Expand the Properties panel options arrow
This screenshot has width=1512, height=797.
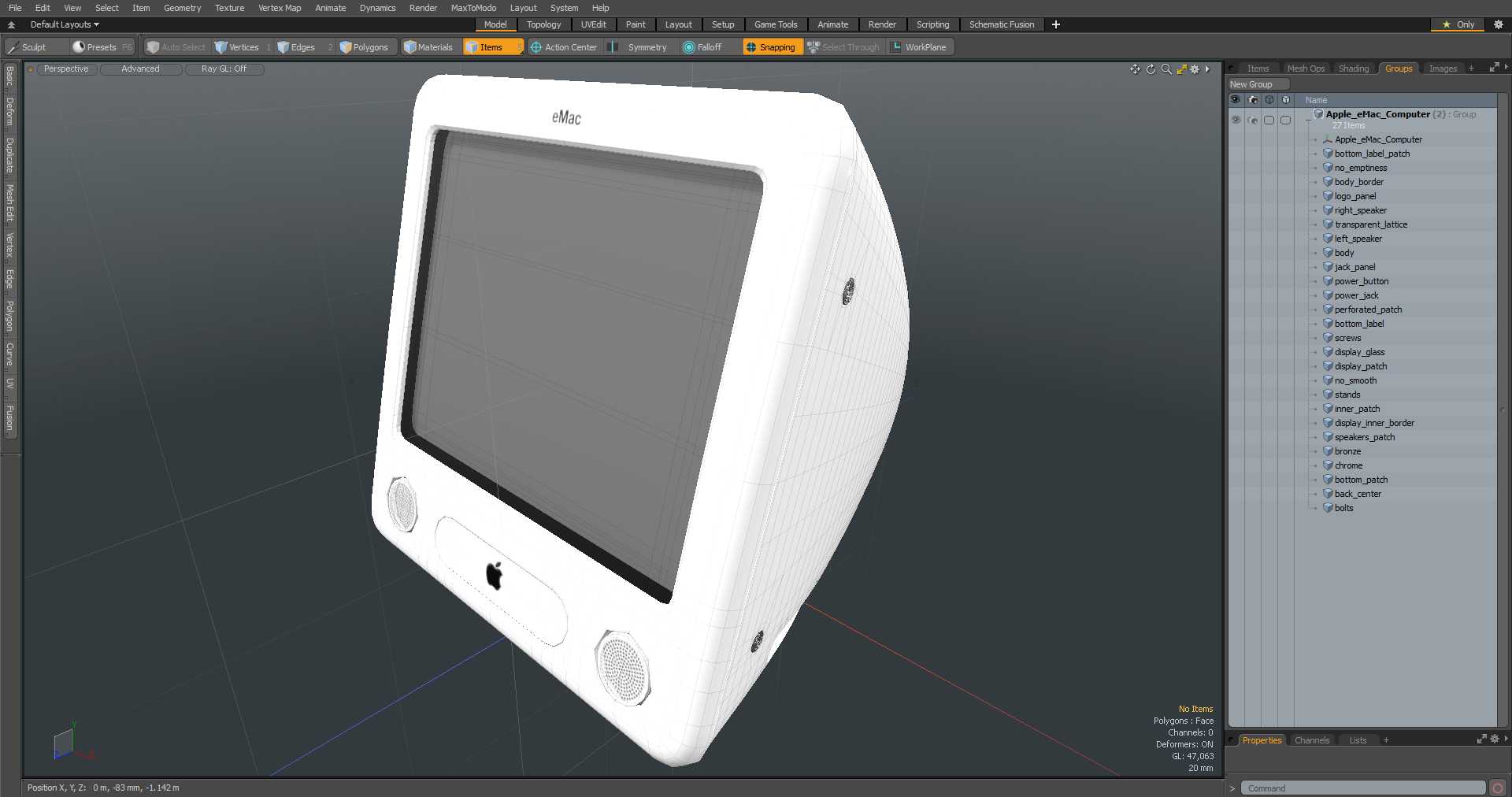tap(1506, 739)
